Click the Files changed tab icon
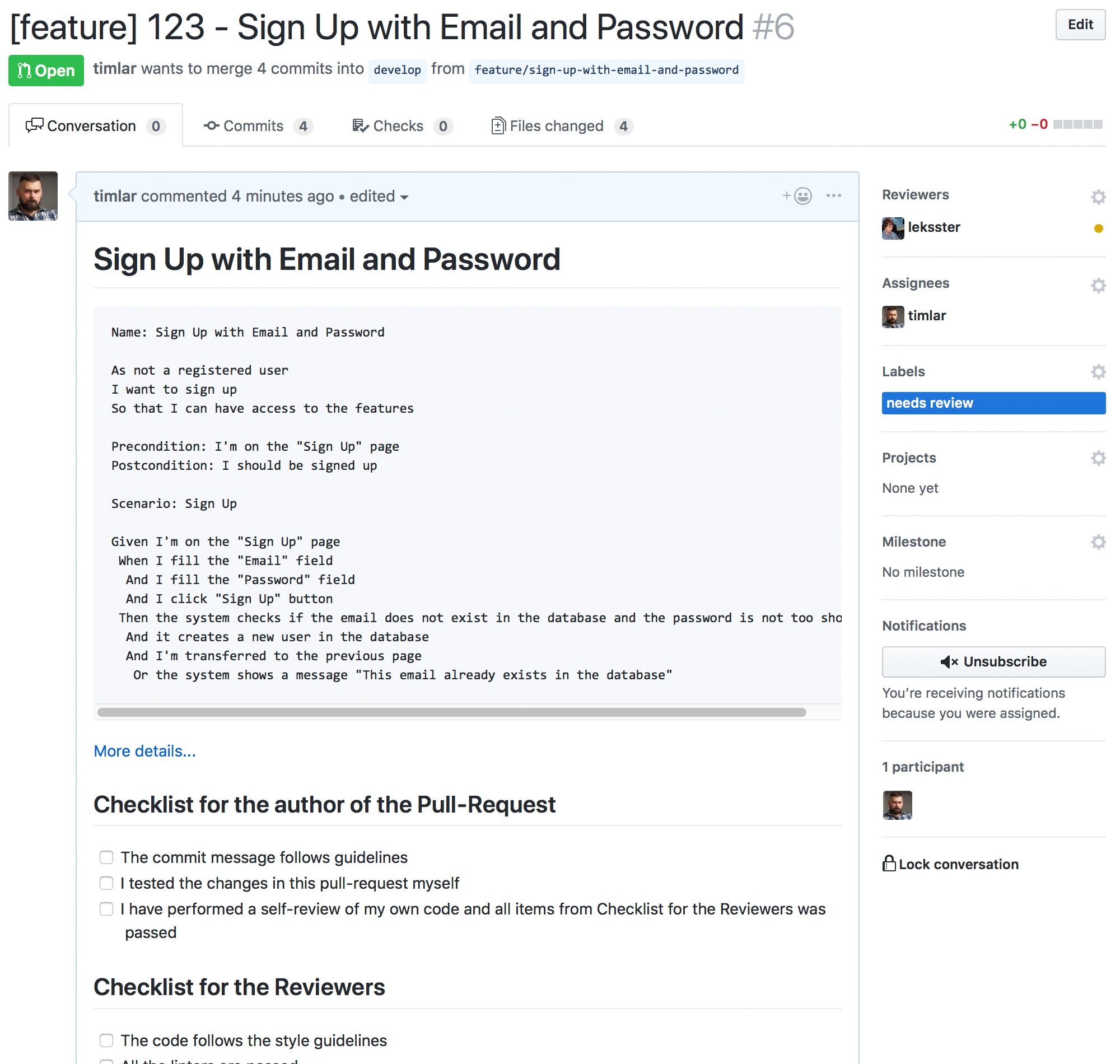Screen dimensions: 1120x1064 click(x=498, y=126)
